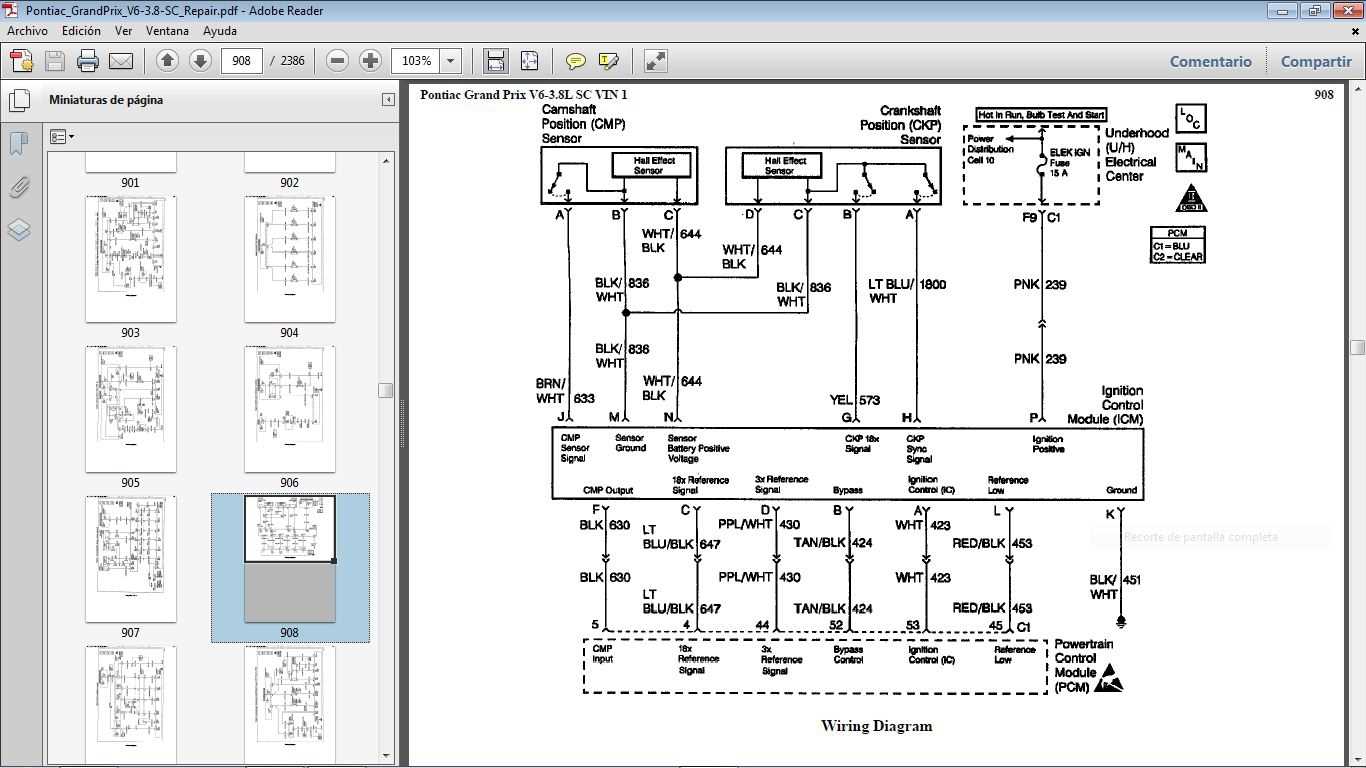This screenshot has width=1366, height=768.
Task: Open the thumbnail options dropdown
Action: point(62,136)
